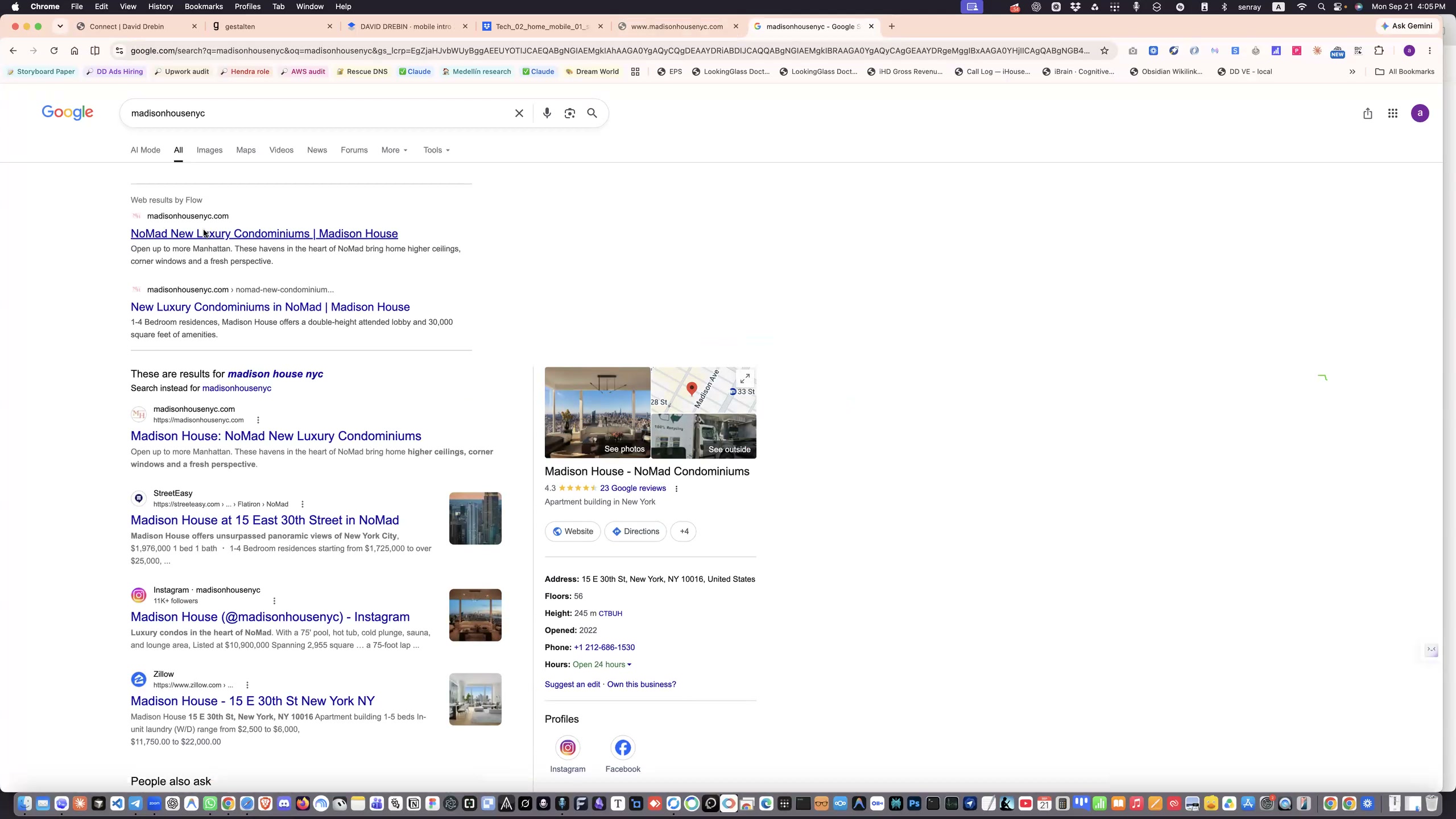Open the Facebook profile icon

tap(623, 747)
